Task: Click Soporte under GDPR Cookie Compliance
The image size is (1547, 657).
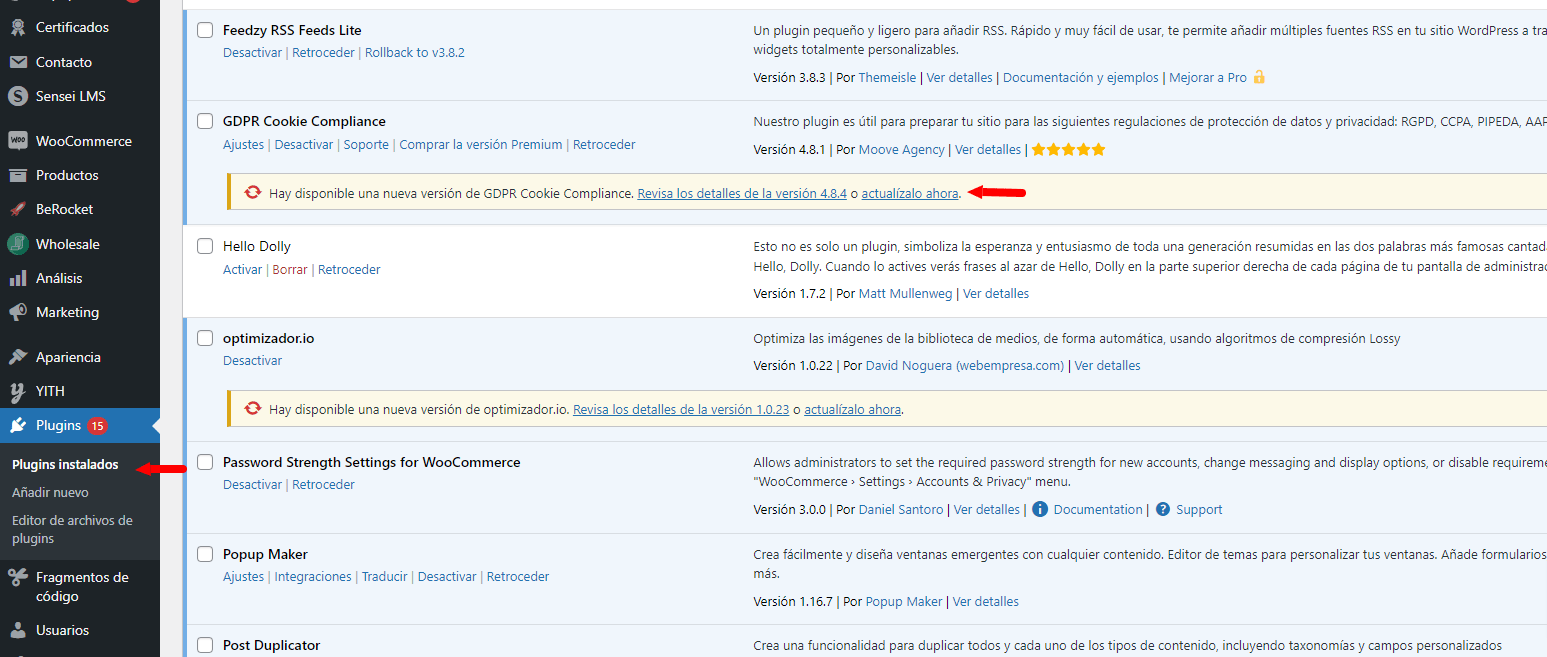Action: [x=366, y=144]
